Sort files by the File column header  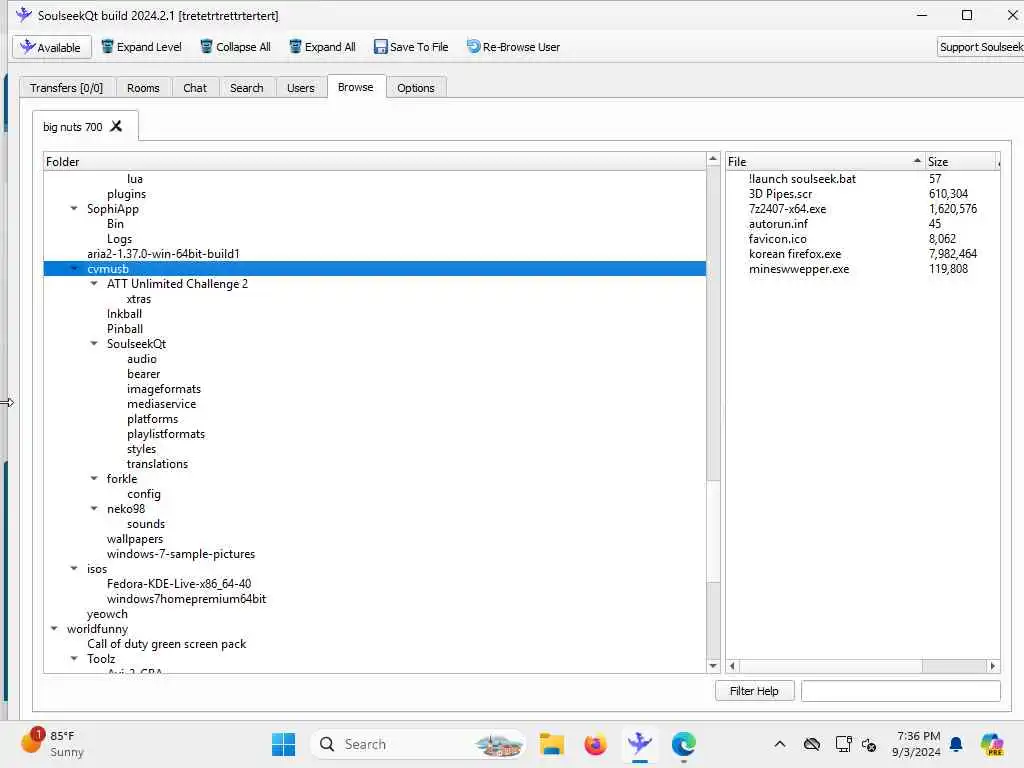825,161
